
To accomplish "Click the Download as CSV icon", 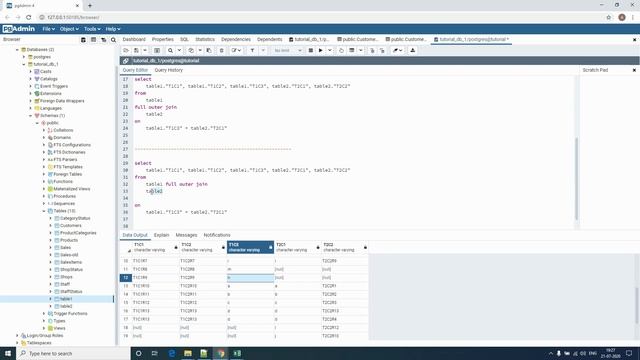I will 413,50.
